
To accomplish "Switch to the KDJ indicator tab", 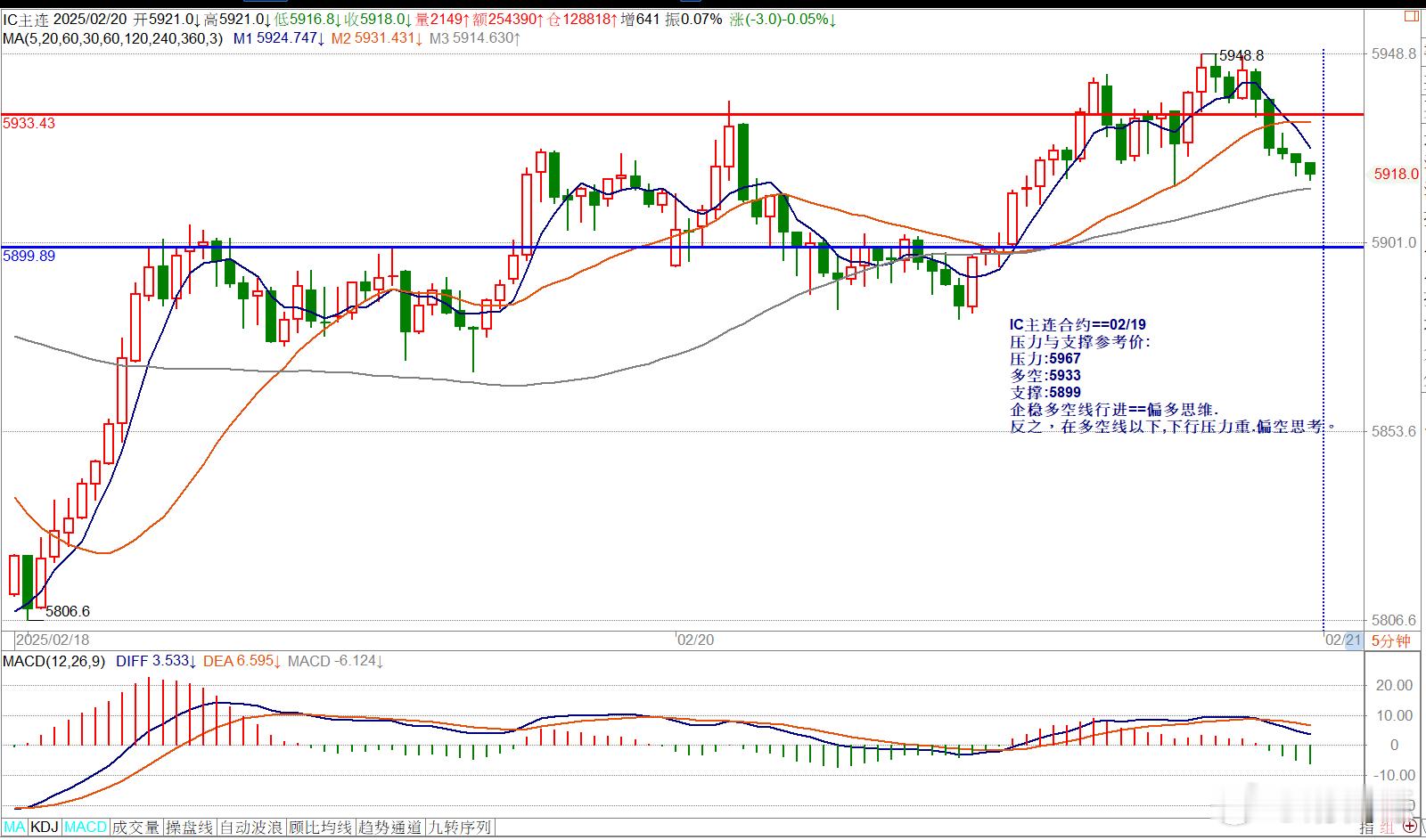I will click(x=45, y=827).
